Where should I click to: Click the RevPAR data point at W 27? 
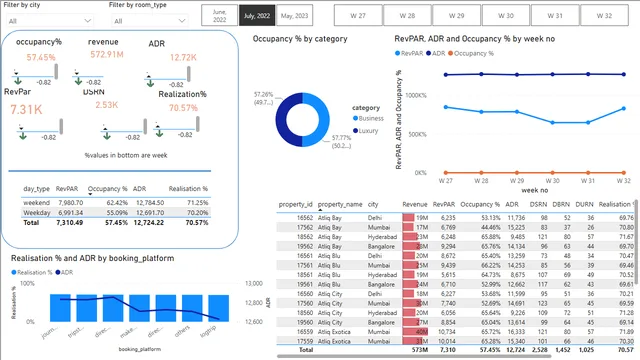tap(446, 107)
